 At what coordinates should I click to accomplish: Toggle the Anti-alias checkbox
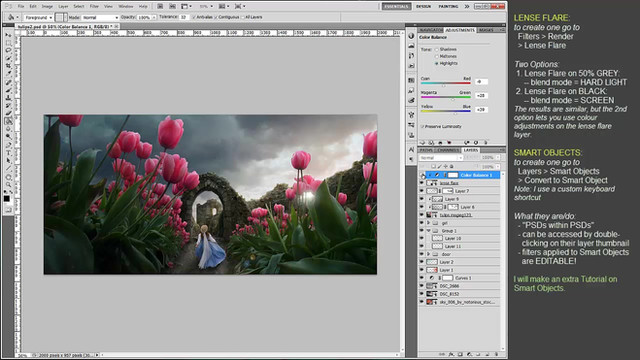click(x=194, y=17)
